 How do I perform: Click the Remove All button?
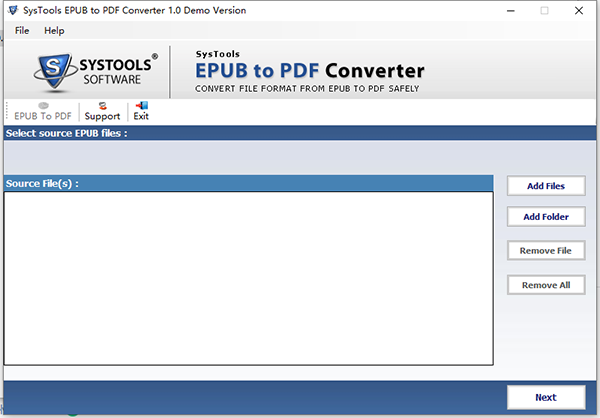pos(546,285)
